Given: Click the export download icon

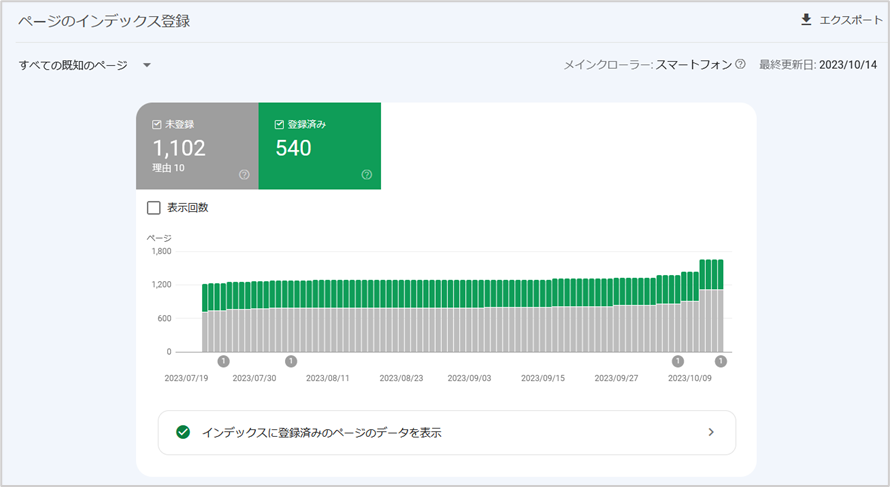Looking at the screenshot, I should point(806,20).
